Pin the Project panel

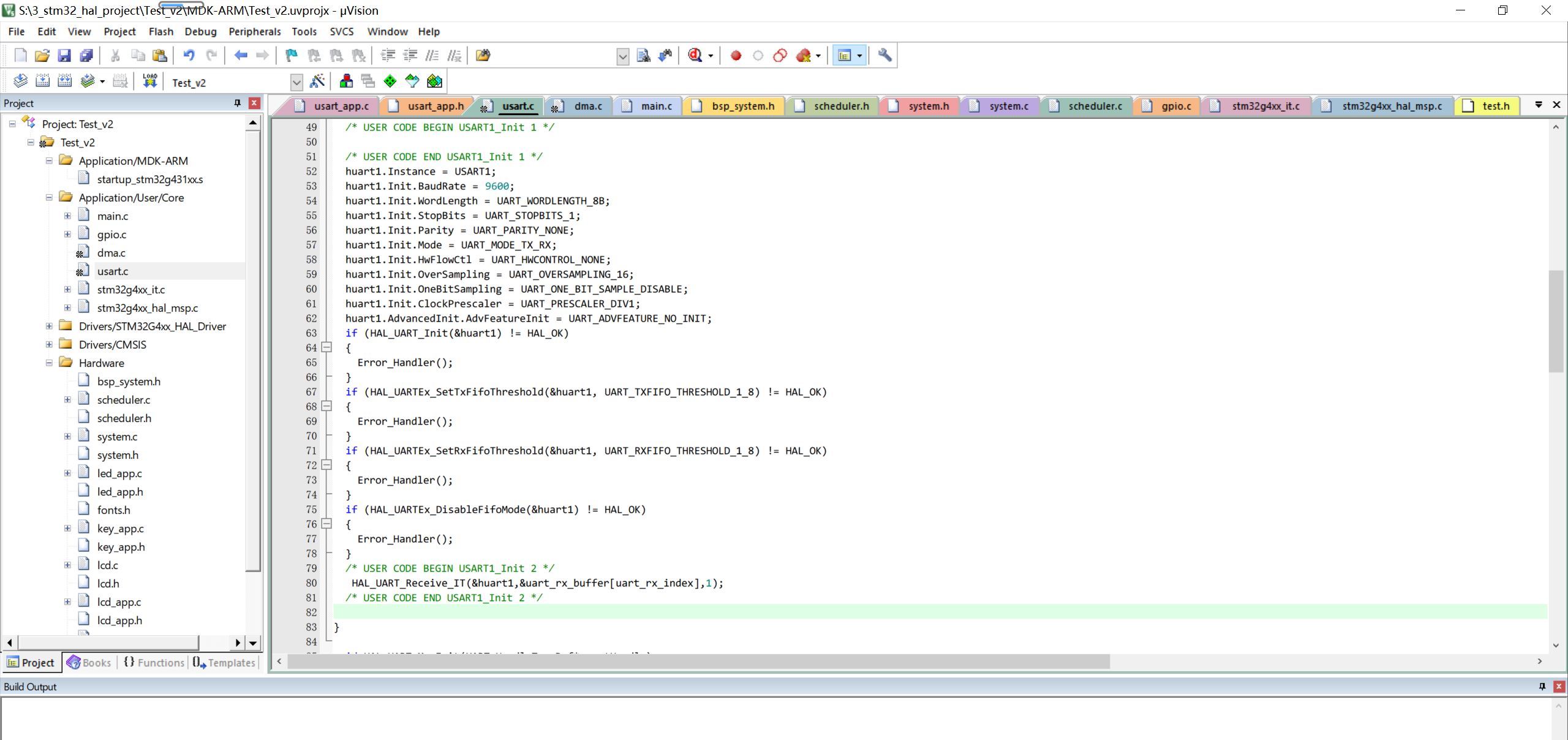click(x=238, y=103)
